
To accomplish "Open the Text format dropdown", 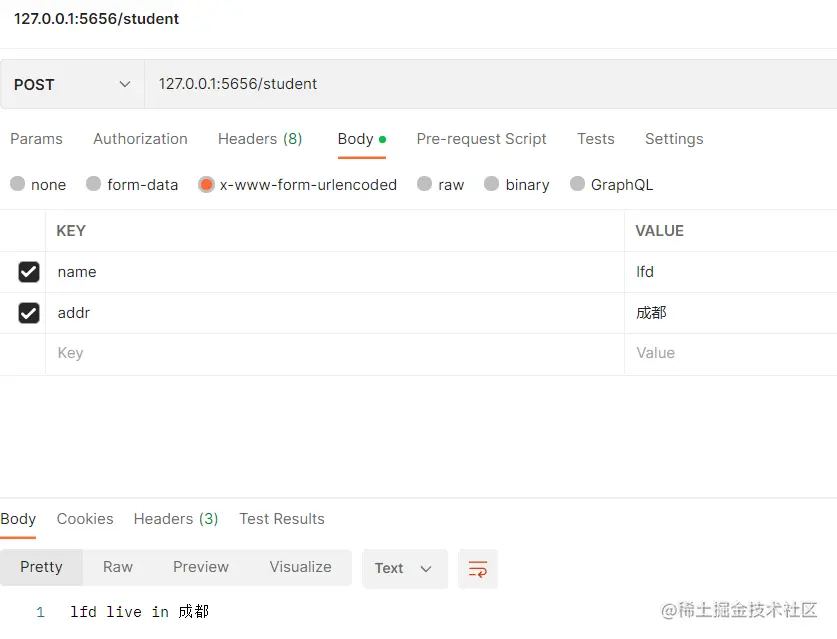I will (405, 569).
